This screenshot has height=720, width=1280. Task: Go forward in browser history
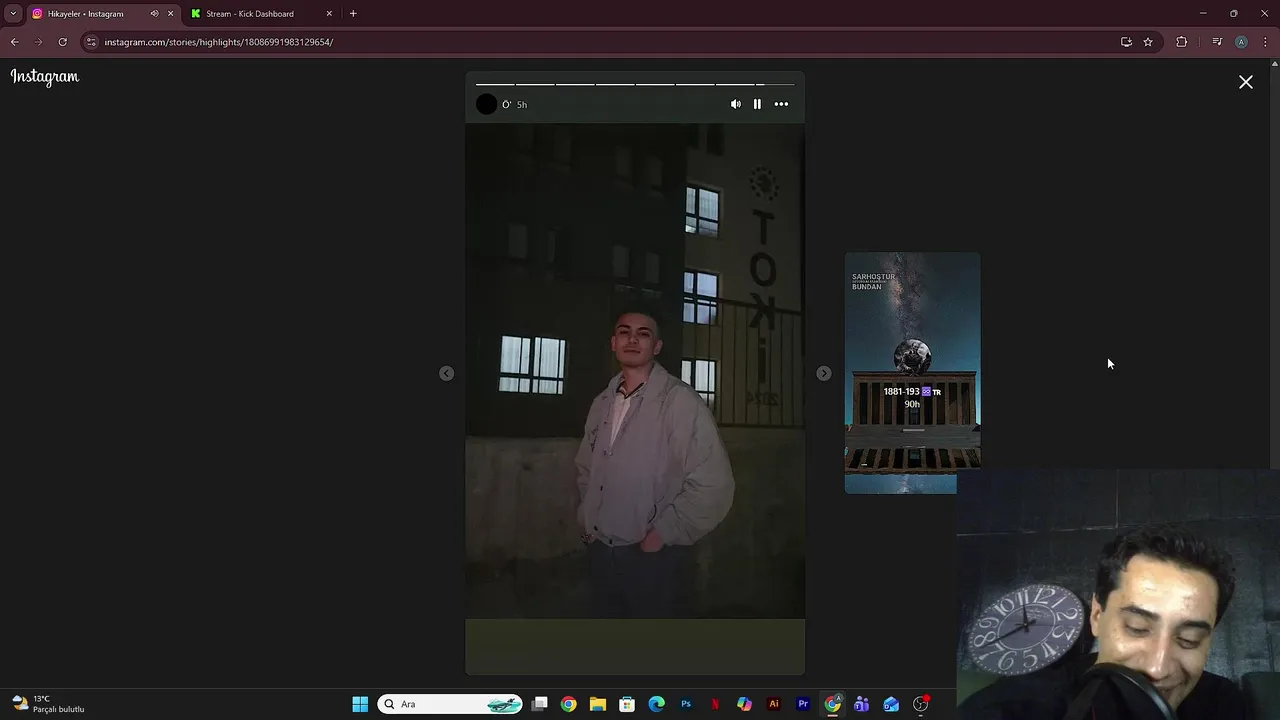[38, 42]
